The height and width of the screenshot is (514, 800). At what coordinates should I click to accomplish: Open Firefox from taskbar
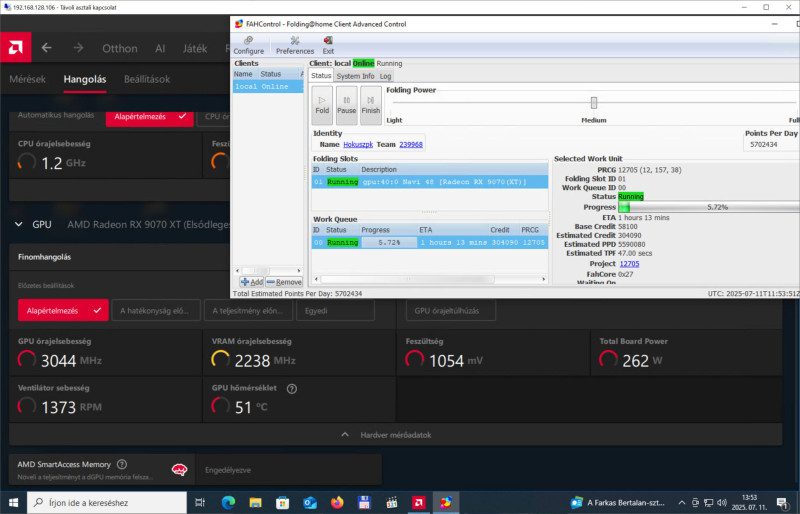pos(337,503)
